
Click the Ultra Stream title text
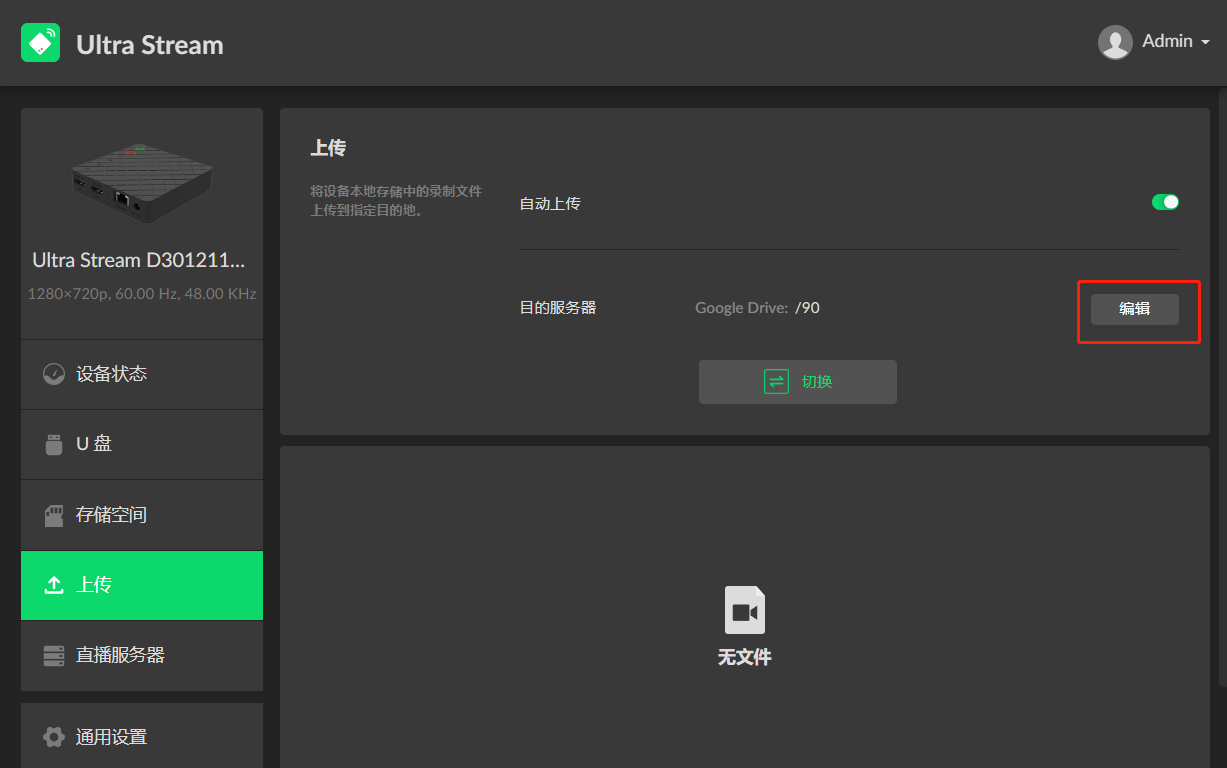(x=150, y=45)
